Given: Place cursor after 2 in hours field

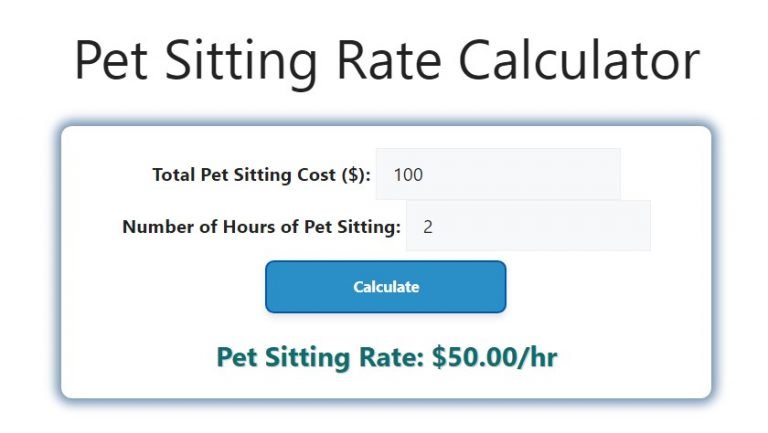Looking at the screenshot, I should pyautogui.click(x=435, y=227).
